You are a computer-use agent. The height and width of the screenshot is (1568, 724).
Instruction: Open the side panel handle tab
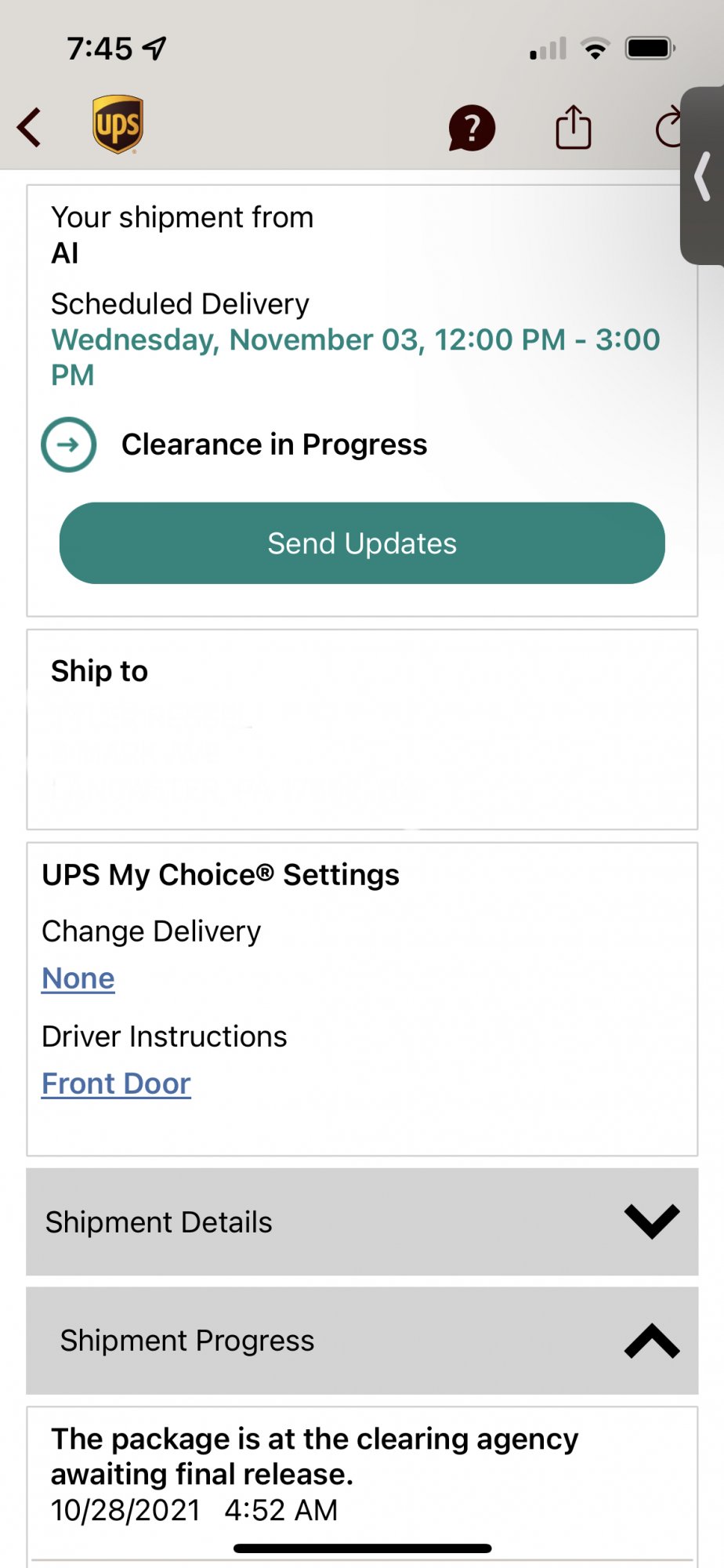click(x=703, y=176)
